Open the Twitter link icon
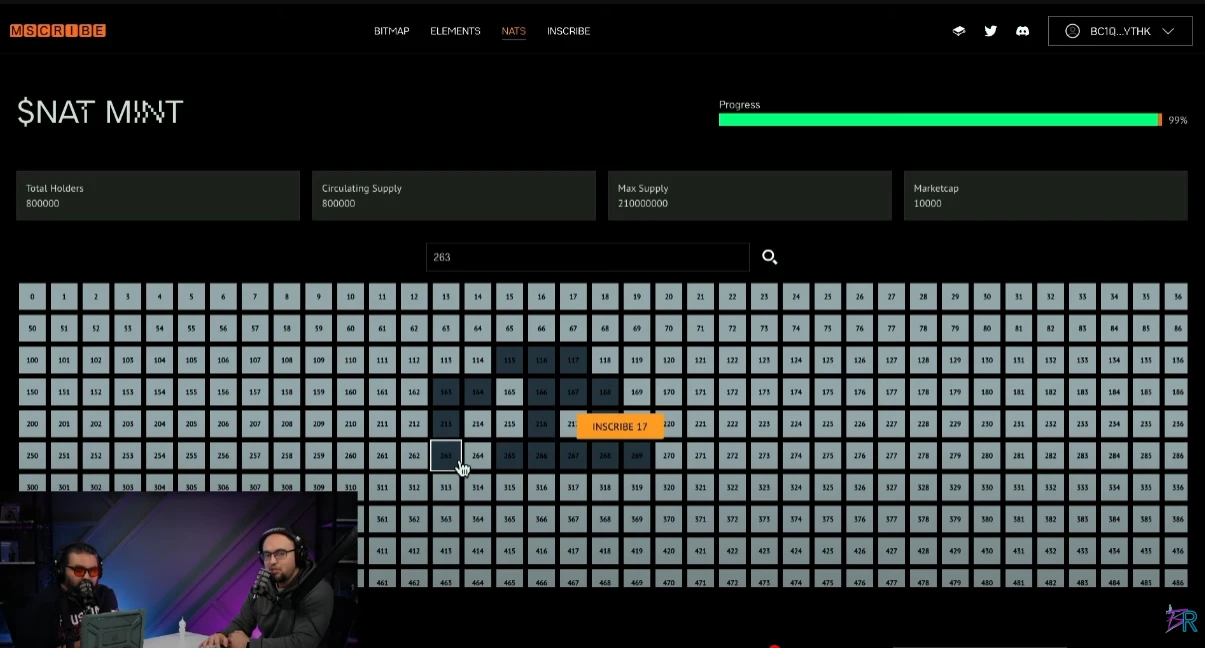Screen dimensions: 1205x648 pyautogui.click(x=991, y=31)
